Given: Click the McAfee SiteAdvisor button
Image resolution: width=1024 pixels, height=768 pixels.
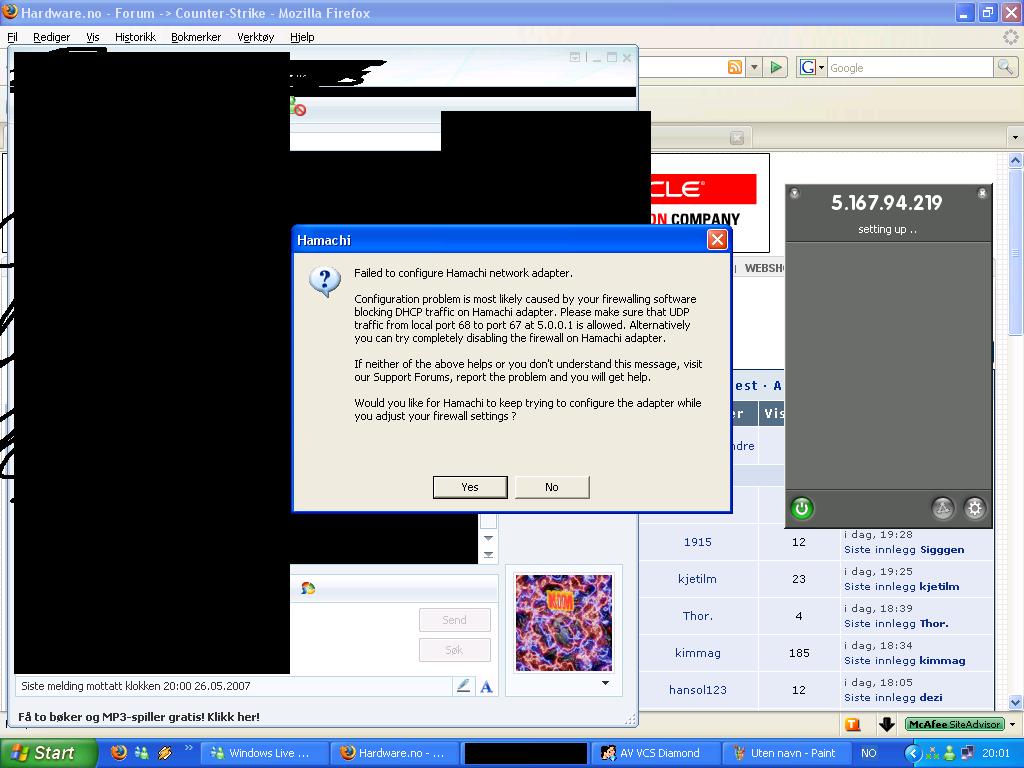Looking at the screenshot, I should tap(955, 724).
